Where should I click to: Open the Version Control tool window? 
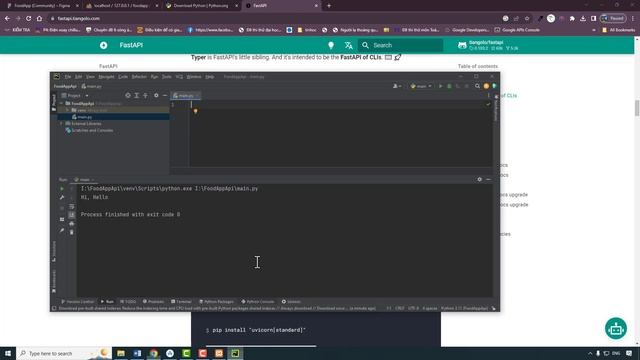click(x=78, y=302)
